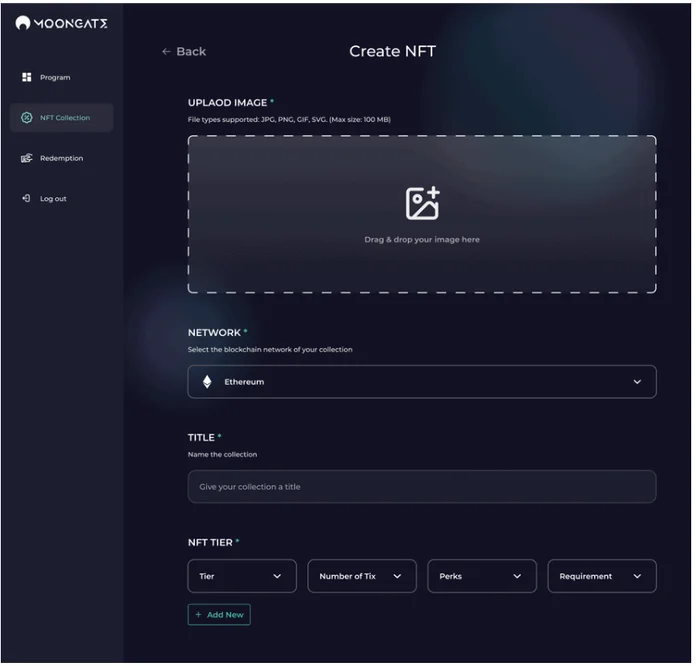Viewport: 696px width, 666px height.
Task: Open the Number of Tix dropdown
Action: point(362,576)
